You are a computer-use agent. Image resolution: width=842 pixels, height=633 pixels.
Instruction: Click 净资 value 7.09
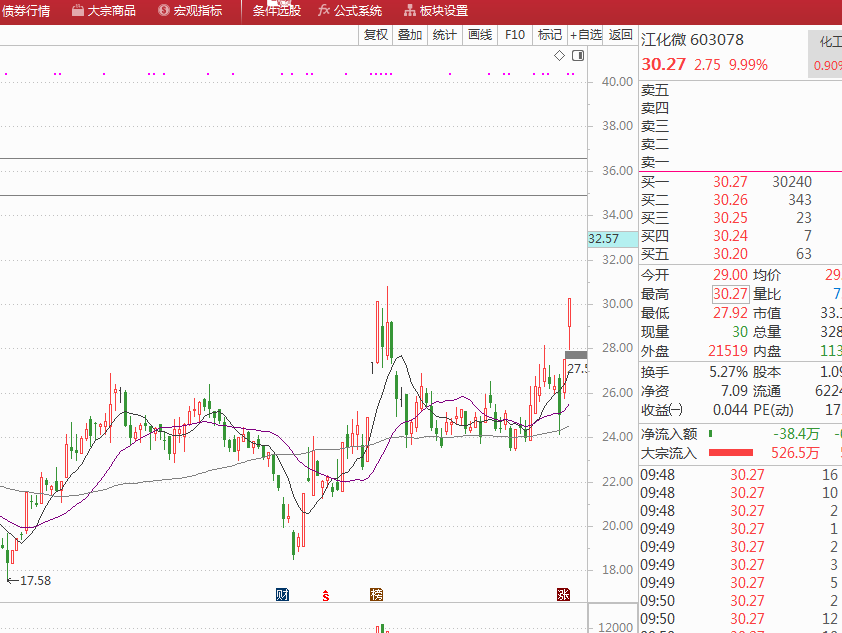734,391
